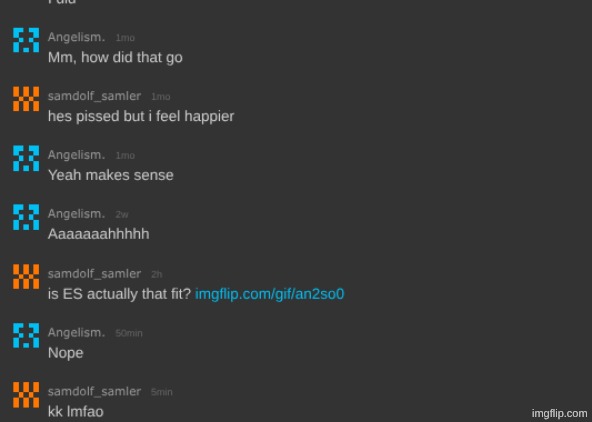
Task: Open Angelism username above 'Nope'
Action: (x=76, y=332)
